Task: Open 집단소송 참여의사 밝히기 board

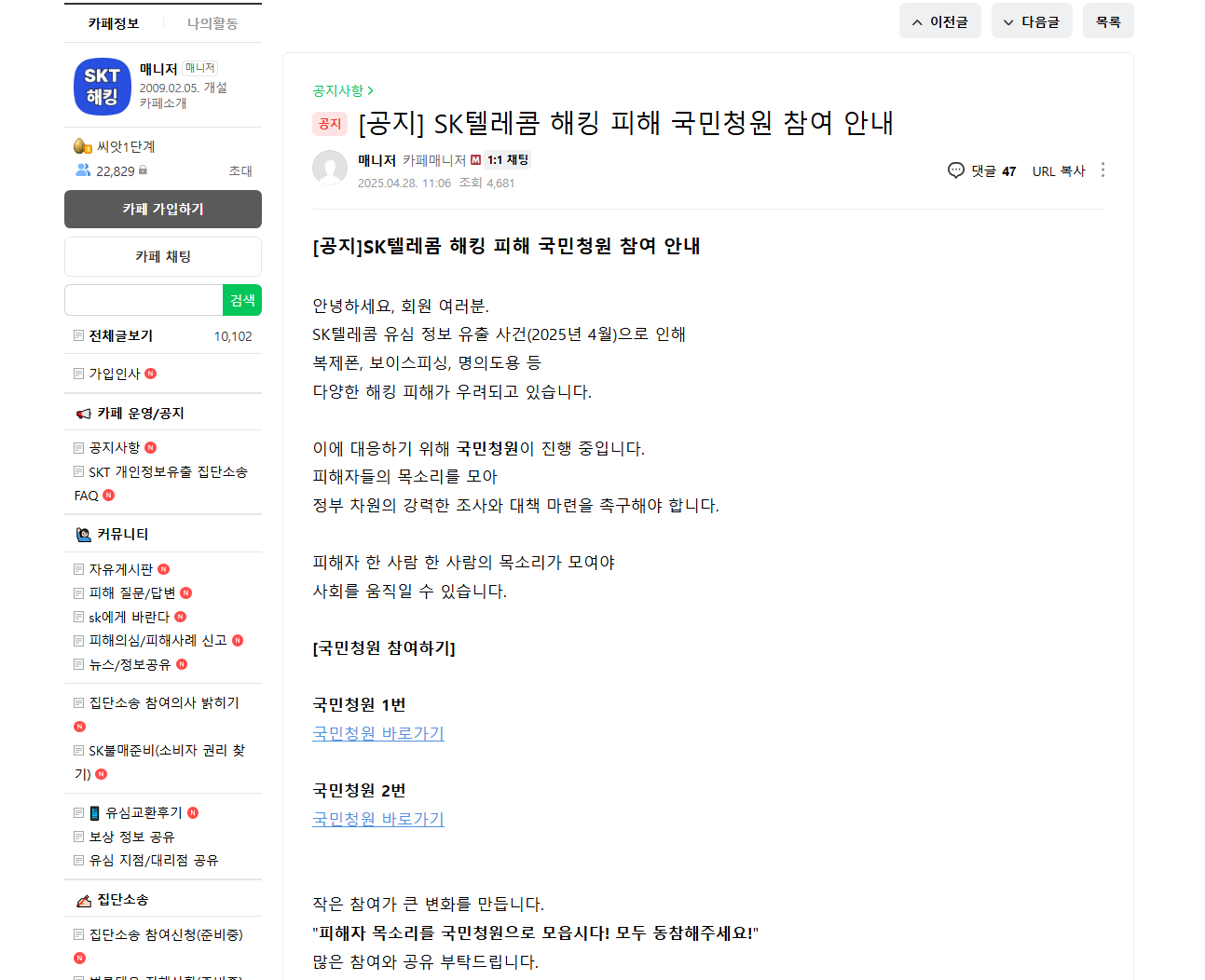Action: tap(164, 703)
